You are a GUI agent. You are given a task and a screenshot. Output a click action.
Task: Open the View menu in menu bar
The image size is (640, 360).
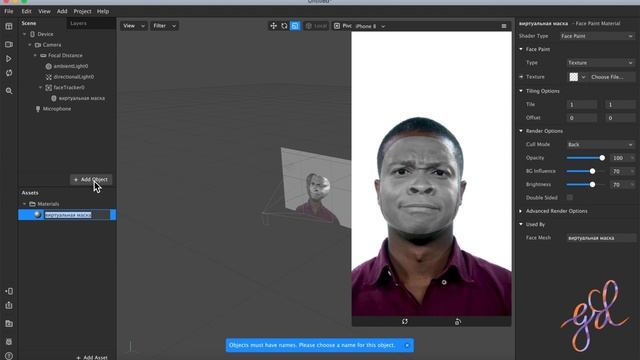pos(44,11)
